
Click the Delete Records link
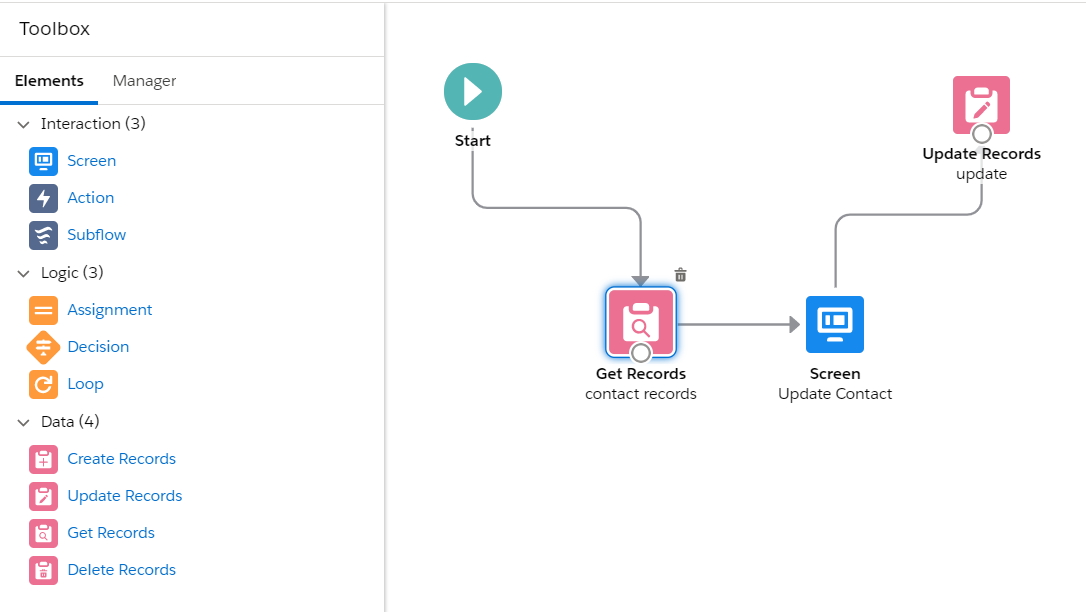click(x=122, y=570)
